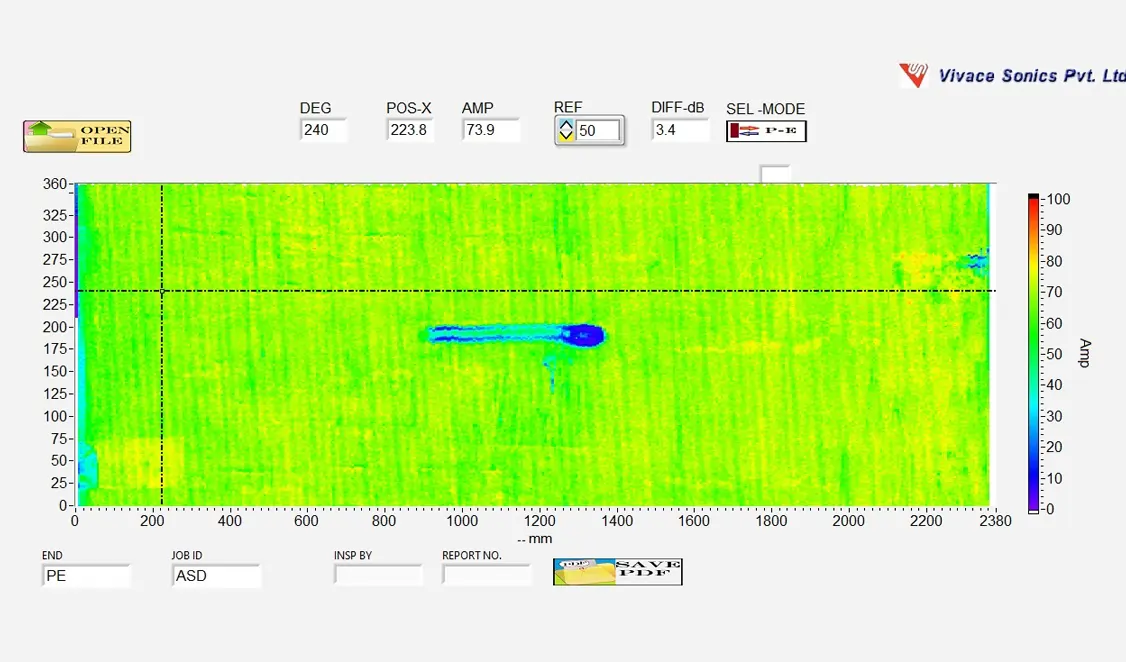Click the "INSP BY" label
Screen dimensions: 1126x662
(353, 555)
